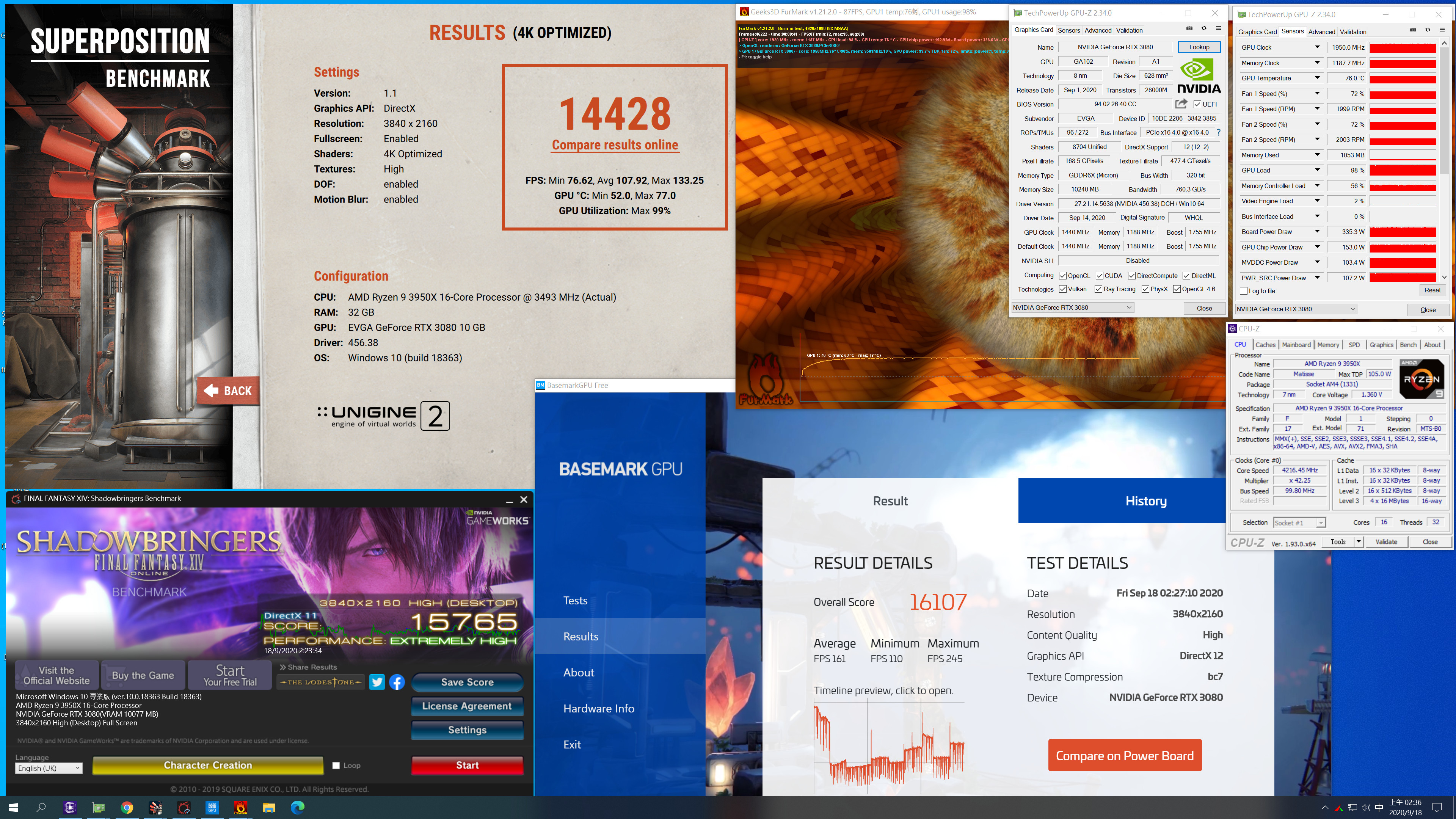
Task: Click the refresh icon in left GPU-Z window
Action: 1203,29
